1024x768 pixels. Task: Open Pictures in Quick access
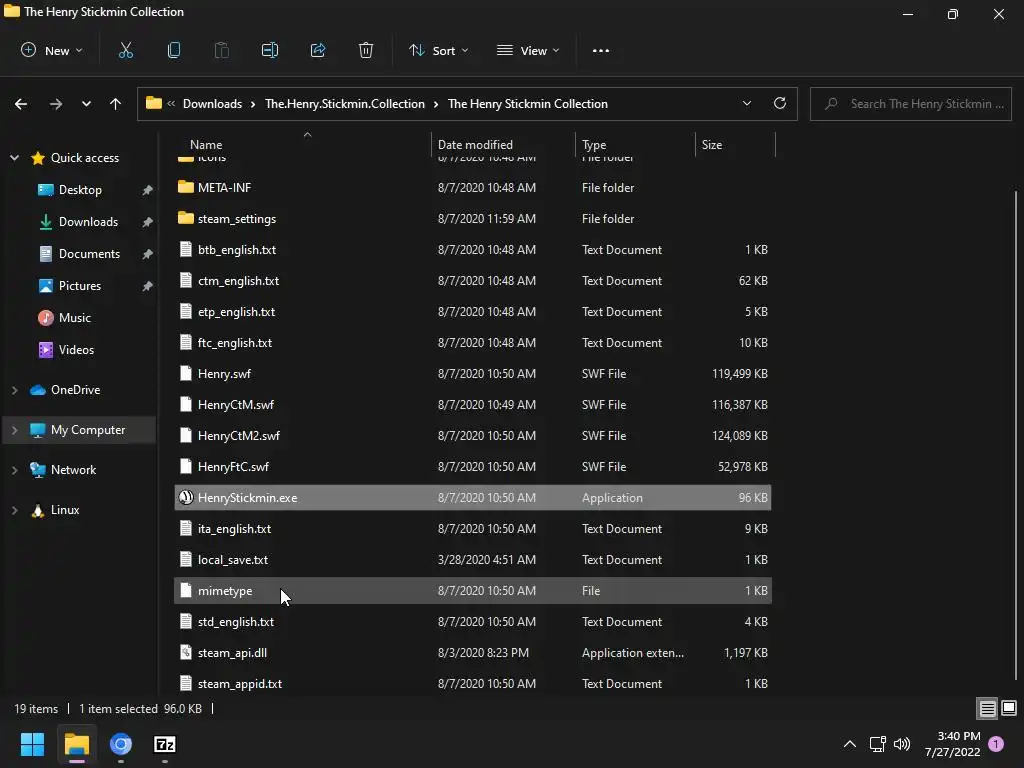pyautogui.click(x=80, y=285)
